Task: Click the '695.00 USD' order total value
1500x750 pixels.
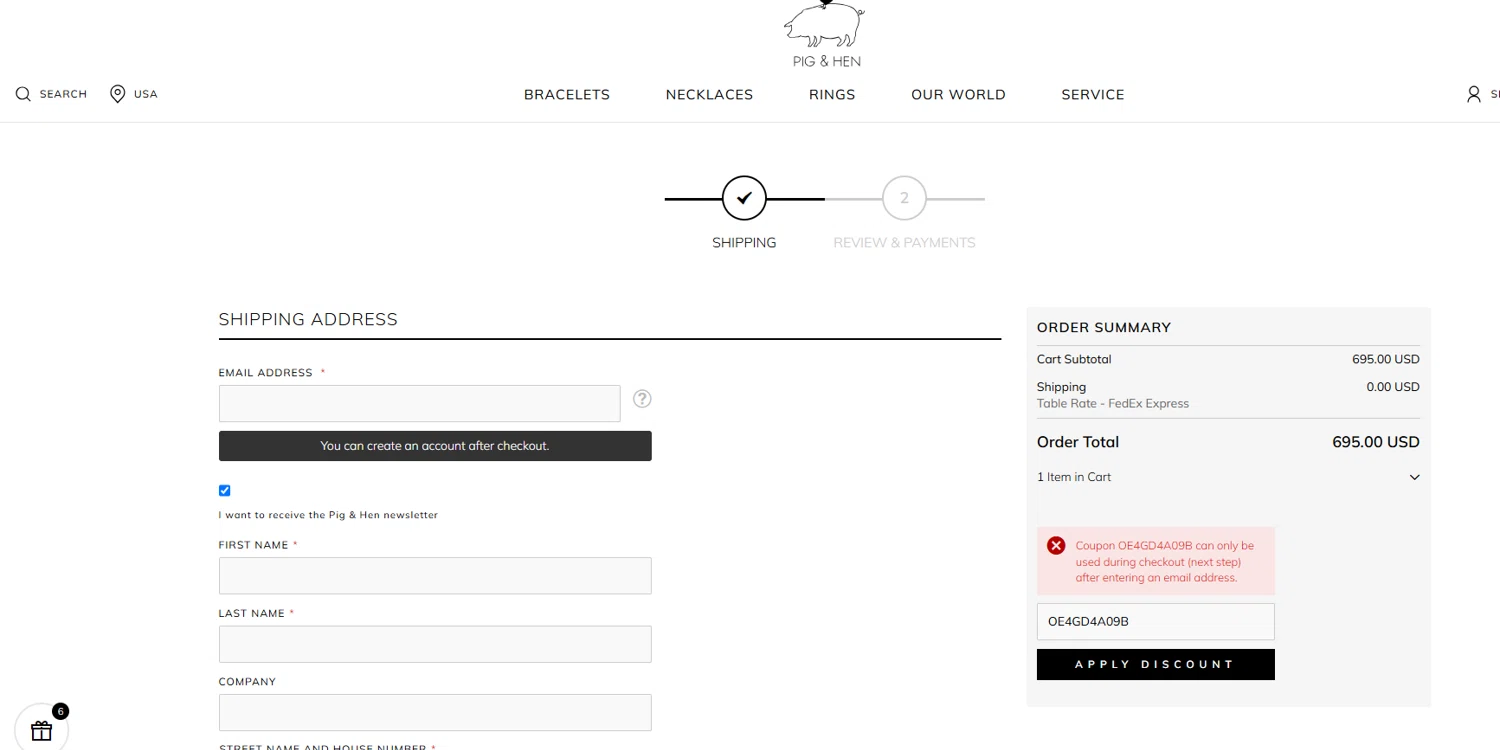Action: point(1376,442)
